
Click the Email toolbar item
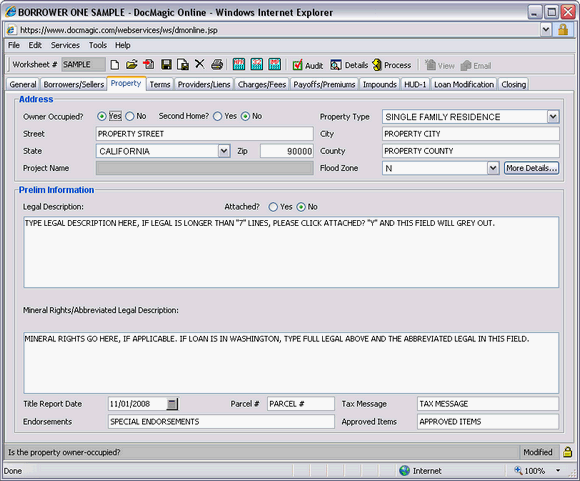[x=476, y=66]
